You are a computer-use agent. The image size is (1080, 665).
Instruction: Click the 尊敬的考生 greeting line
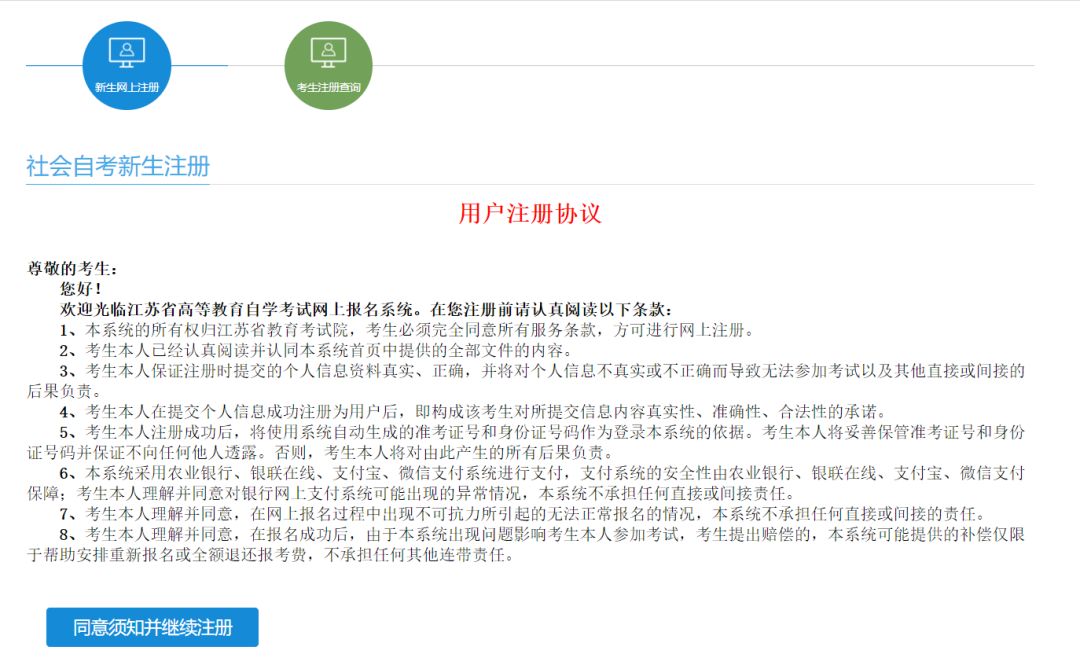click(72, 268)
